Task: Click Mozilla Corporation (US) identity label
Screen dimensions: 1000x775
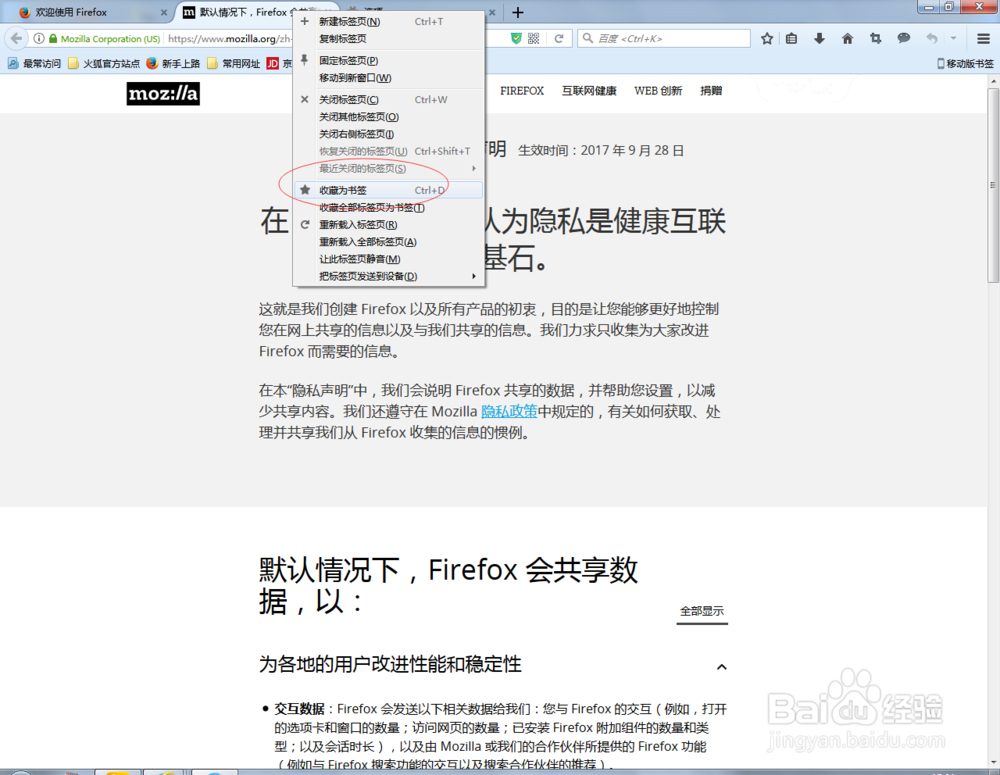Action: (x=110, y=39)
